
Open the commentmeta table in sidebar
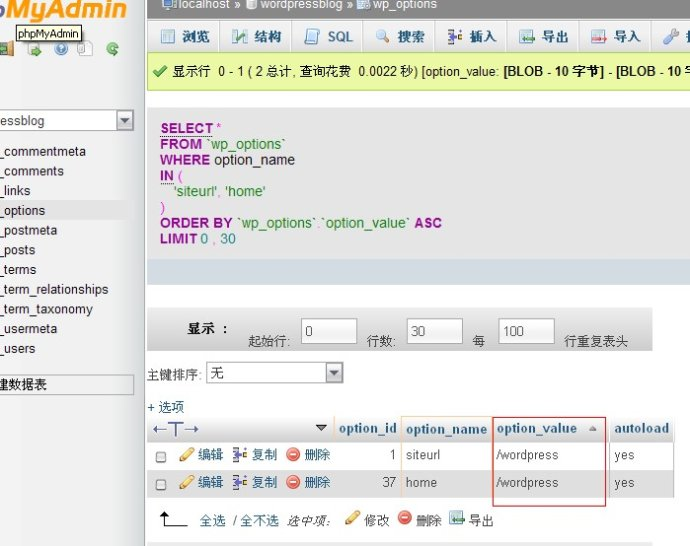(x=43, y=151)
